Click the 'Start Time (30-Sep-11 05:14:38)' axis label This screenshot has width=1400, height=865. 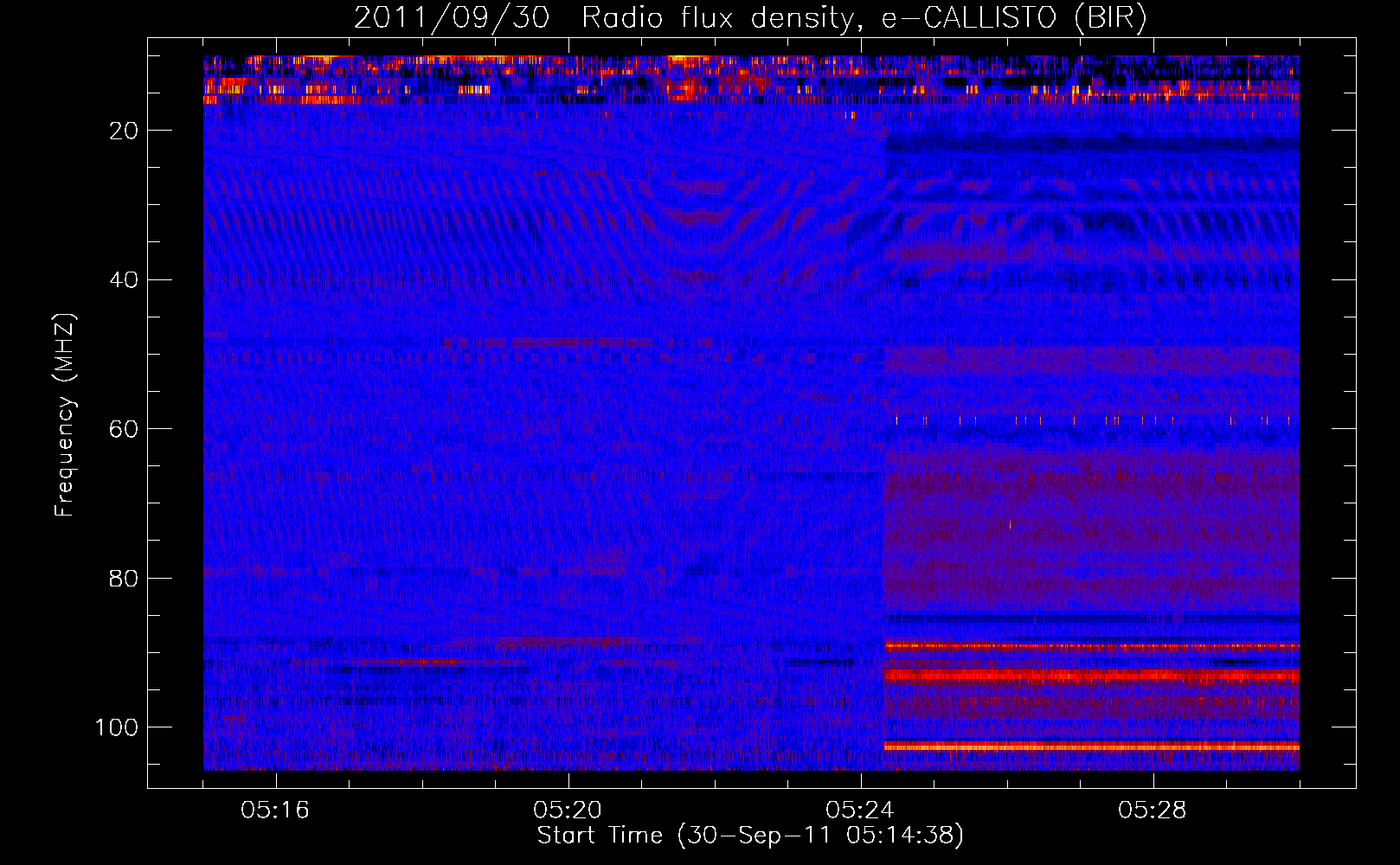(750, 836)
